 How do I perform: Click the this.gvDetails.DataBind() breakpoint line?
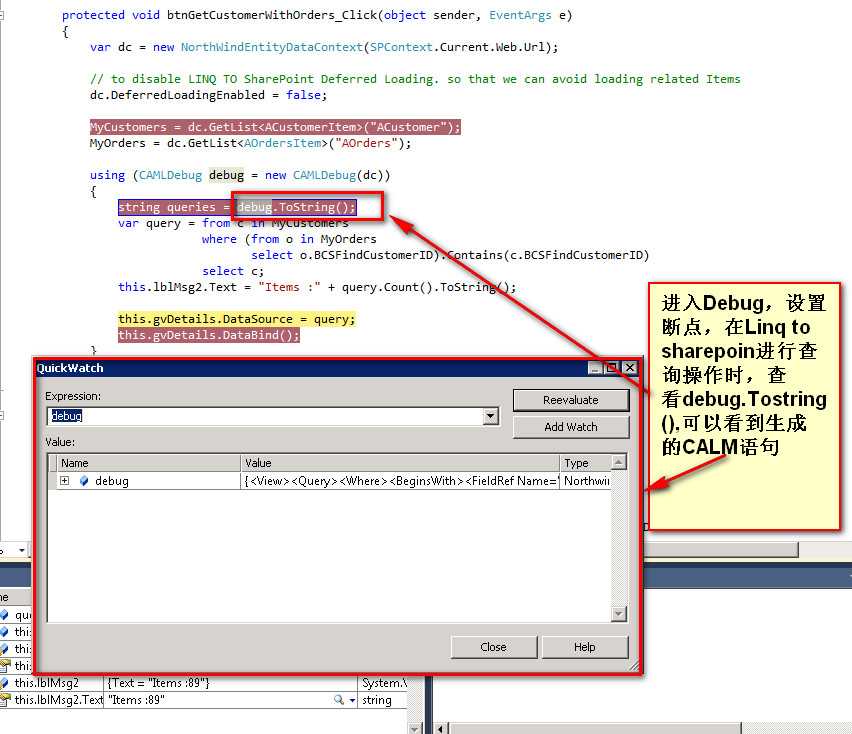point(209,335)
